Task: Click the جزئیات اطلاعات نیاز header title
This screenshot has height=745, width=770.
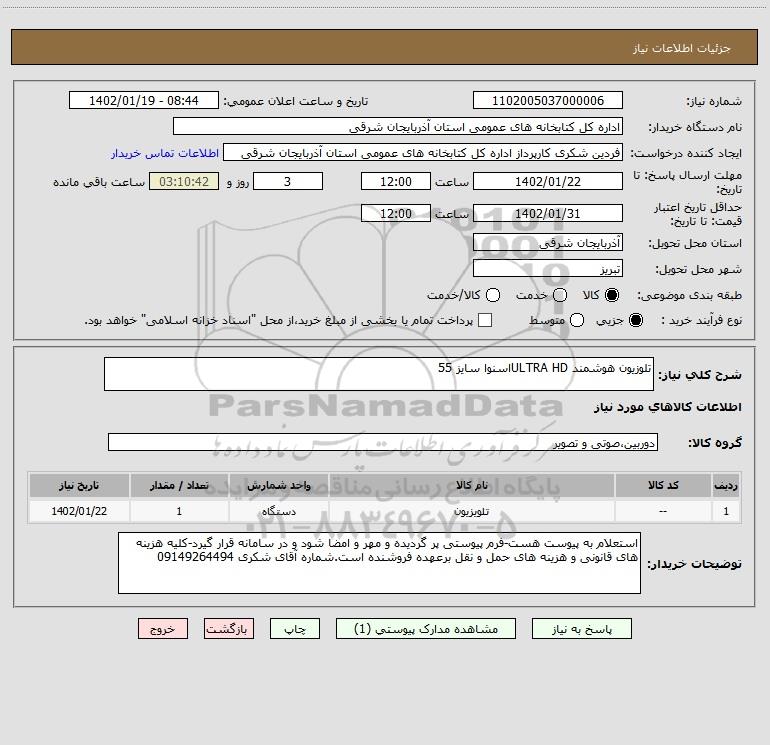Action: tap(681, 48)
